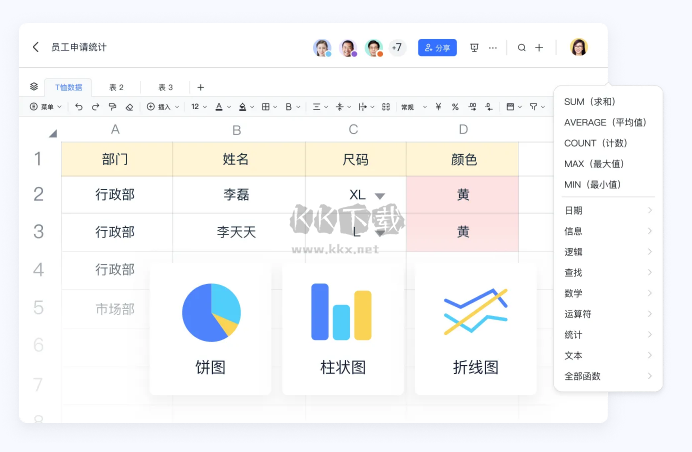
Task: Click the first decimal places icon after percent
Action: pyautogui.click(x=472, y=107)
